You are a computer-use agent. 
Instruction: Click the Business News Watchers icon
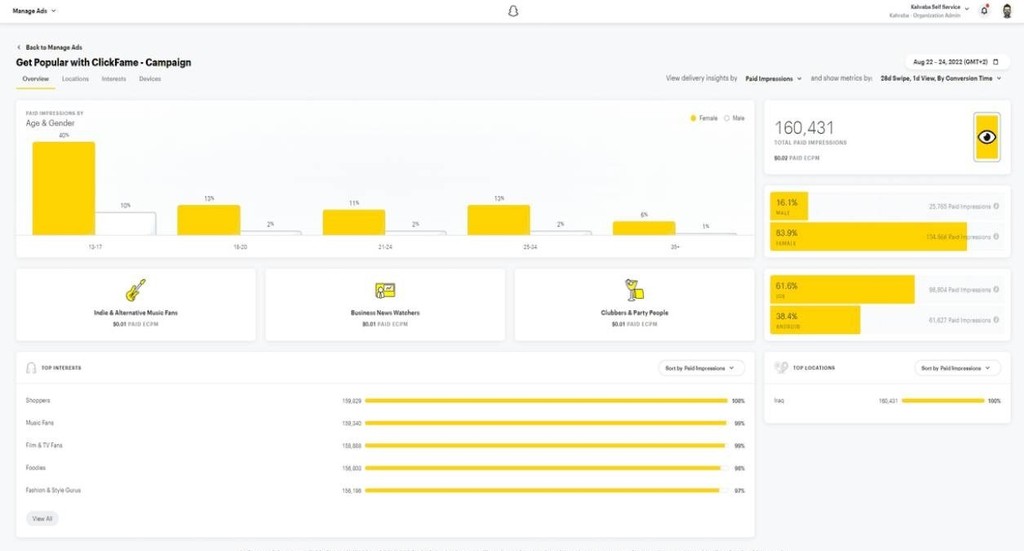[385, 291]
